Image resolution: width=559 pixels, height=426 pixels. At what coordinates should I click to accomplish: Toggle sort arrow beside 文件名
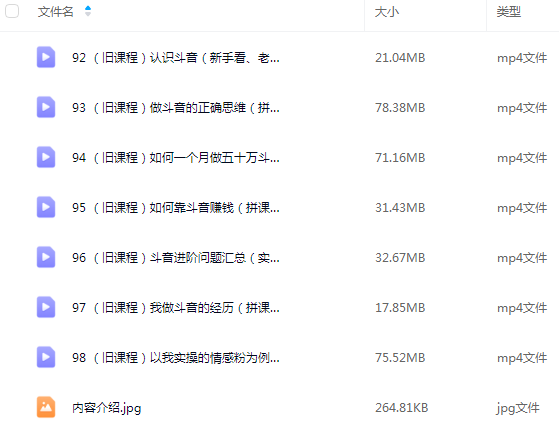pos(88,11)
